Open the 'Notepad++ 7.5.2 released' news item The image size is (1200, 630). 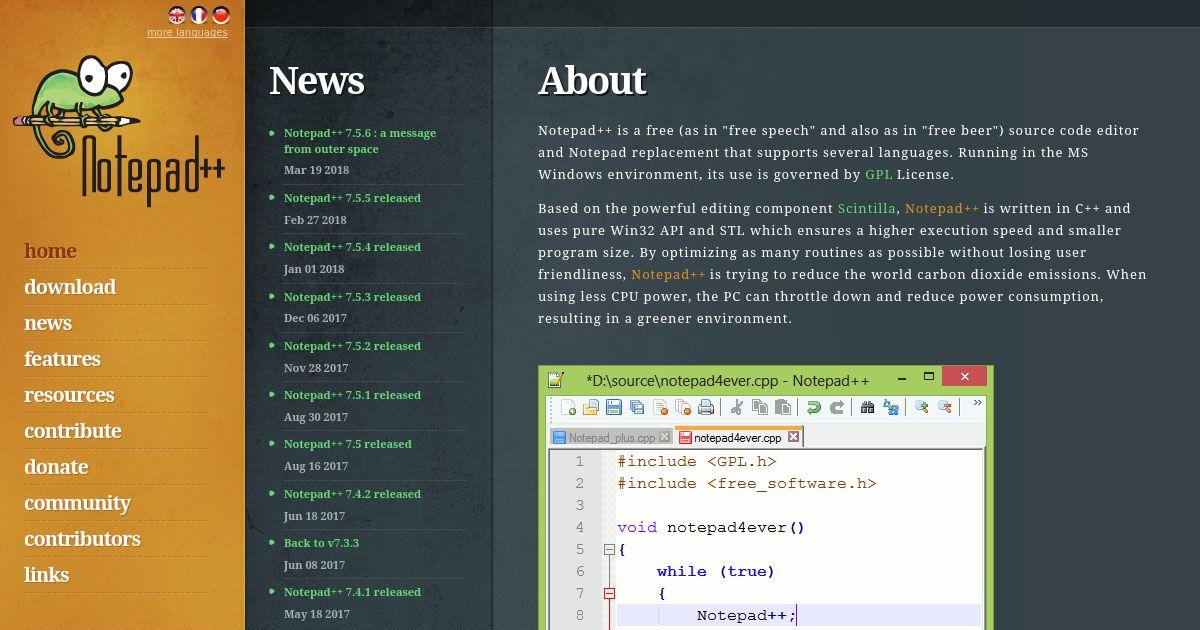(352, 346)
